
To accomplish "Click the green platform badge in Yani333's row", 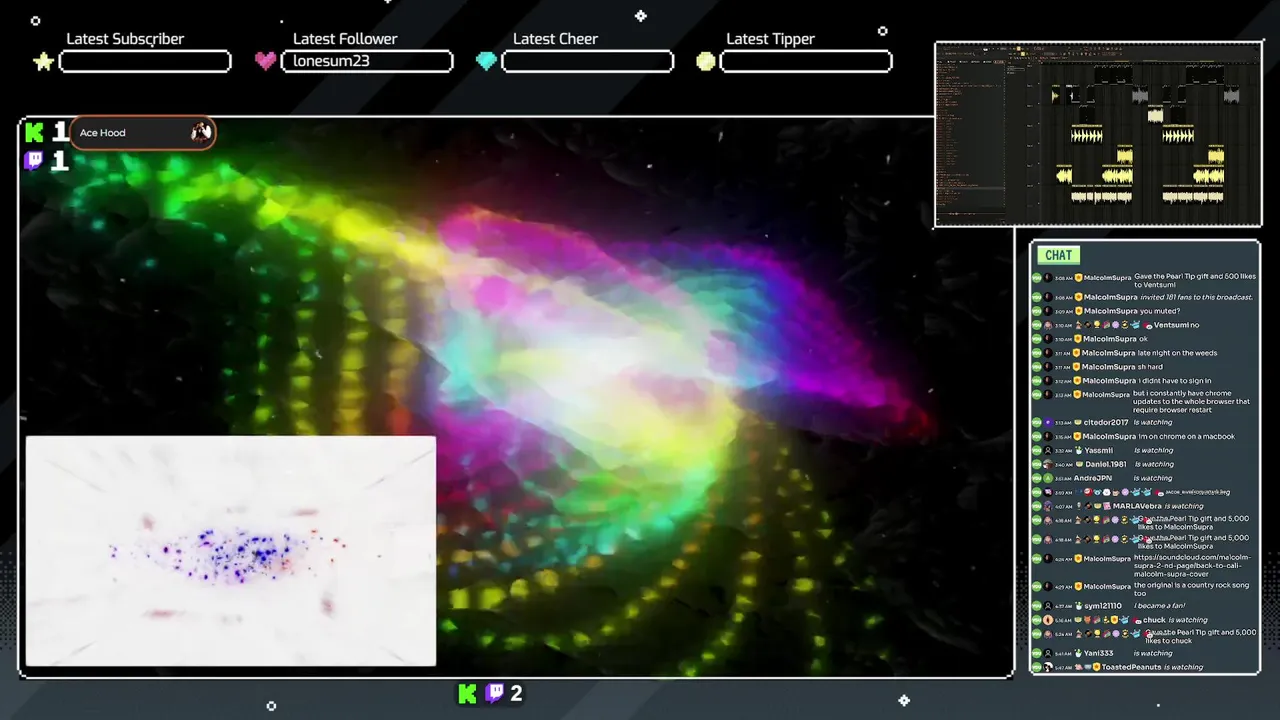I will [1036, 653].
